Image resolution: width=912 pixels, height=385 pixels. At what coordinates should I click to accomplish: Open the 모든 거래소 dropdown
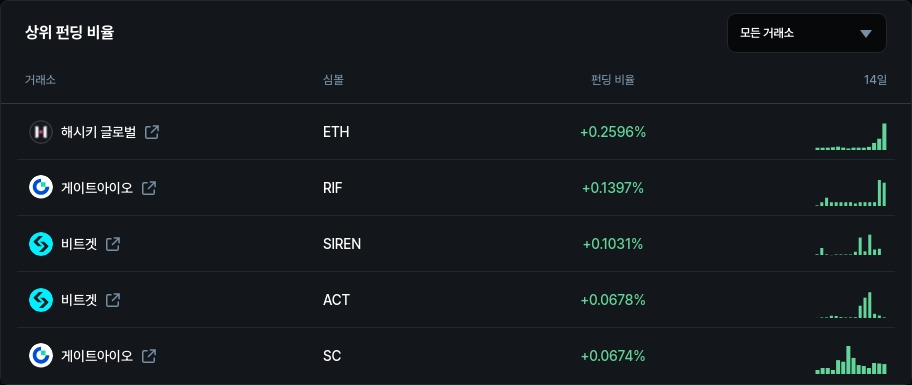[x=807, y=33]
